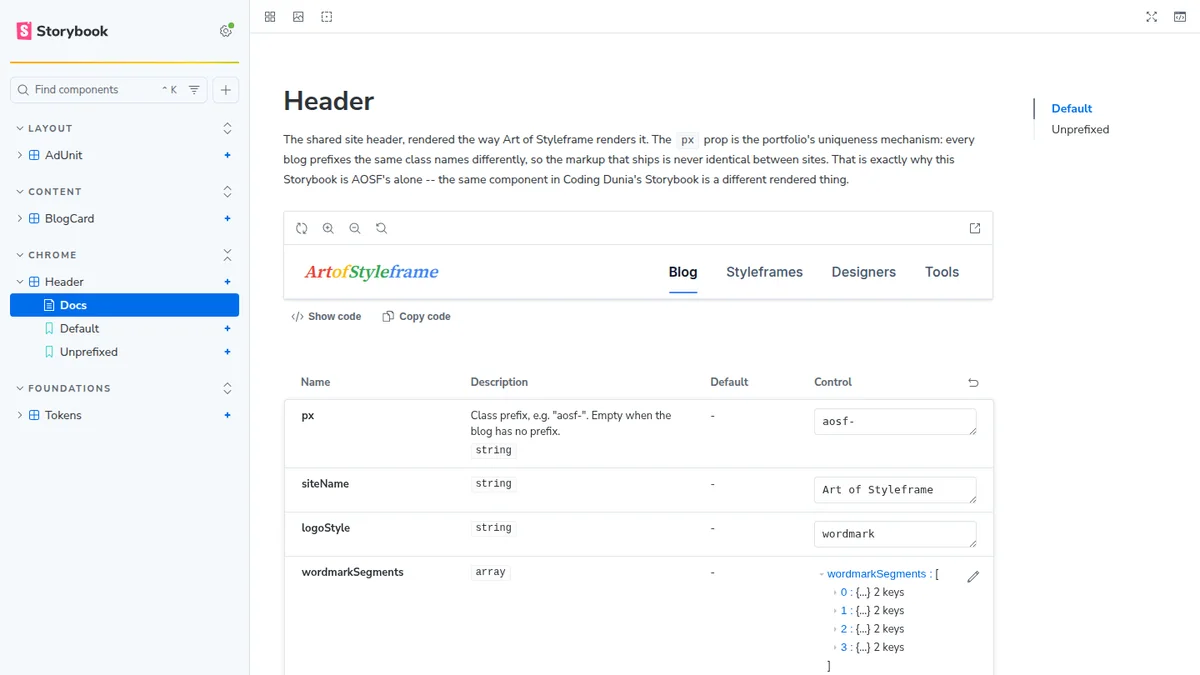
Task: Click the status dot beside Tokens
Action: tap(228, 415)
